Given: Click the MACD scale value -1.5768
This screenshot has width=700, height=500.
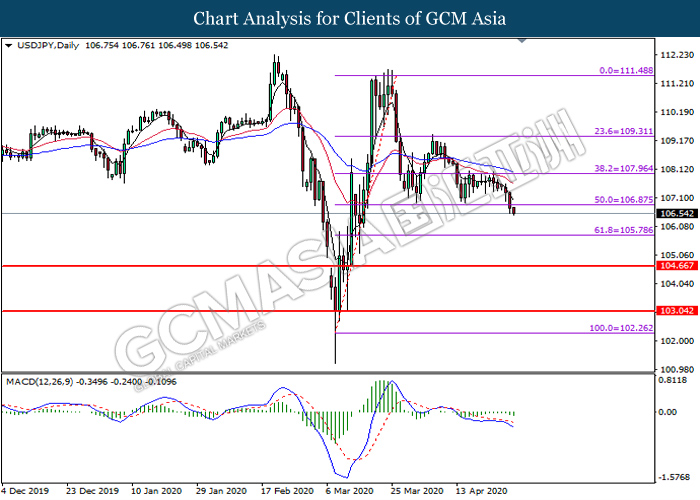Looking at the screenshot, I should pyautogui.click(x=674, y=477).
